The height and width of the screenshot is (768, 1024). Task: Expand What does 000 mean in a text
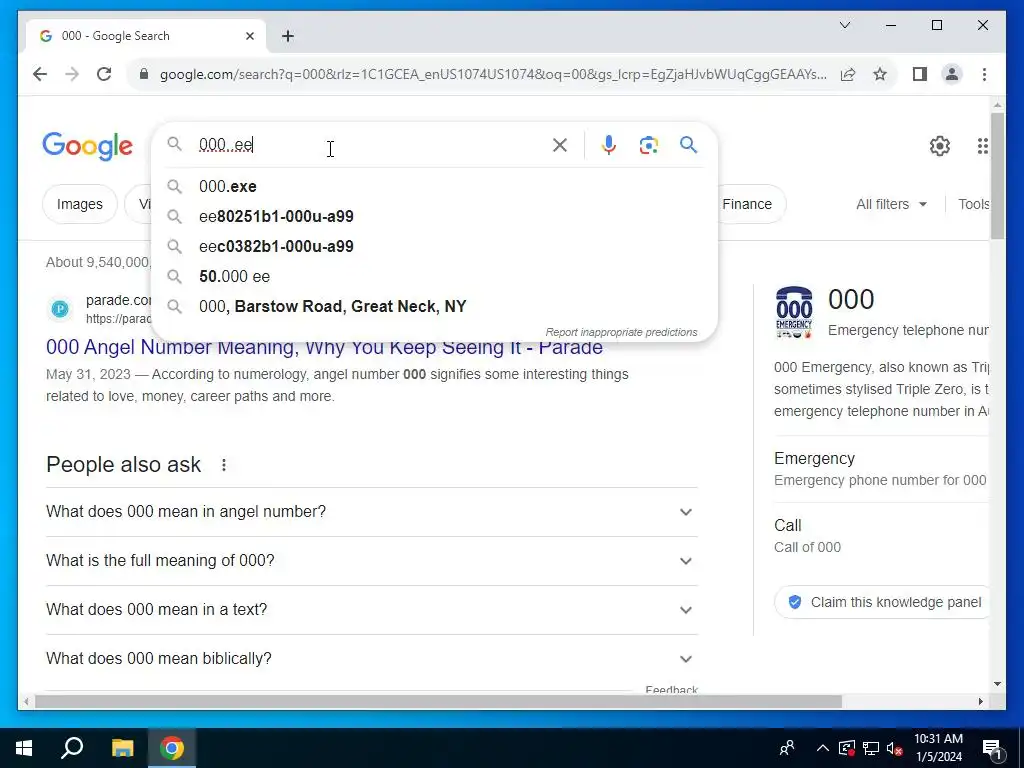(372, 609)
